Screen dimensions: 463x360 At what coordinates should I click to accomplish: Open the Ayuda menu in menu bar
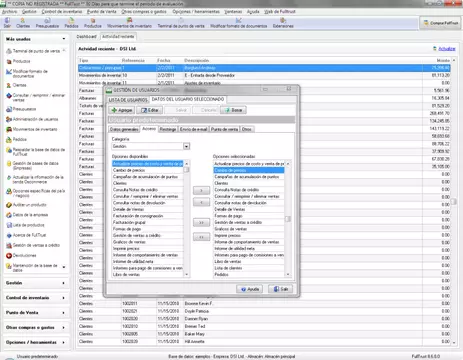coord(253,12)
